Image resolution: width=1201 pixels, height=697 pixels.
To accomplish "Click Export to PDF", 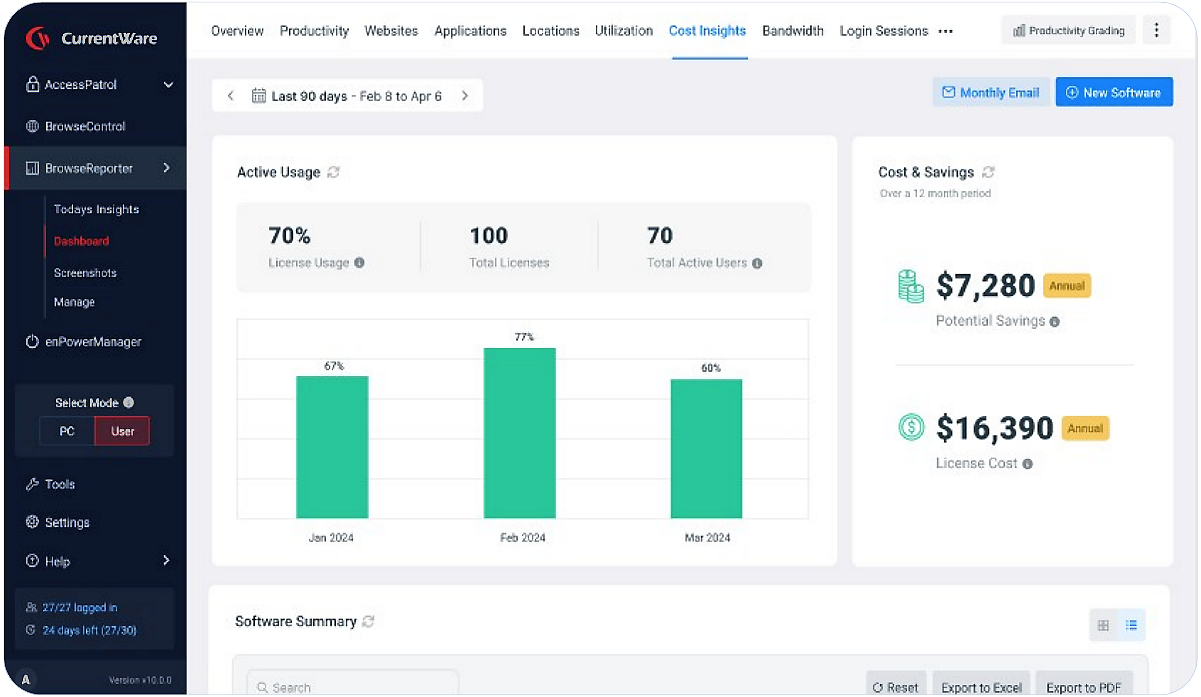I will pyautogui.click(x=1084, y=686).
